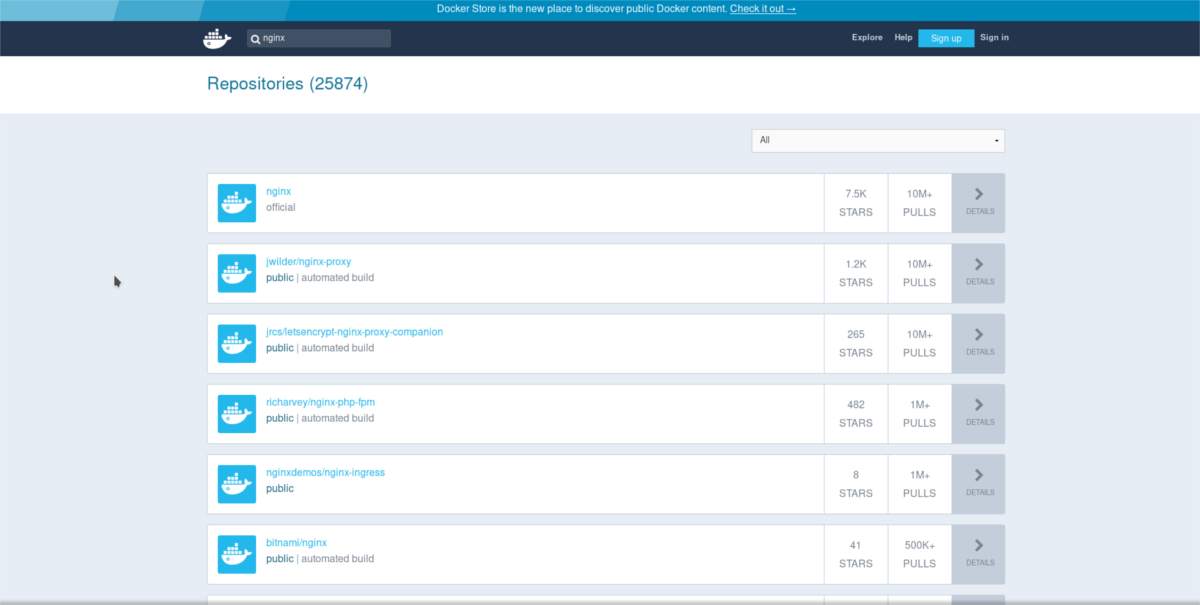Click the search magnifier icon
Viewport: 1200px width, 605px height.
255,38
